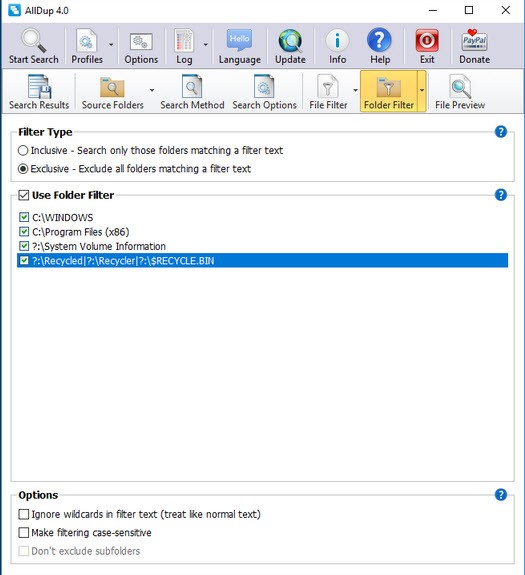
Task: Toggle the C:\WINDOWS filter entry checkbox
Action: point(24,217)
